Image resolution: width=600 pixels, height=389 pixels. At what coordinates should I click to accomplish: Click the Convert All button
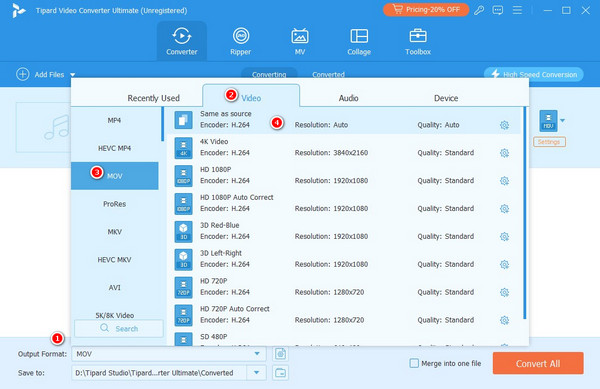coord(538,363)
